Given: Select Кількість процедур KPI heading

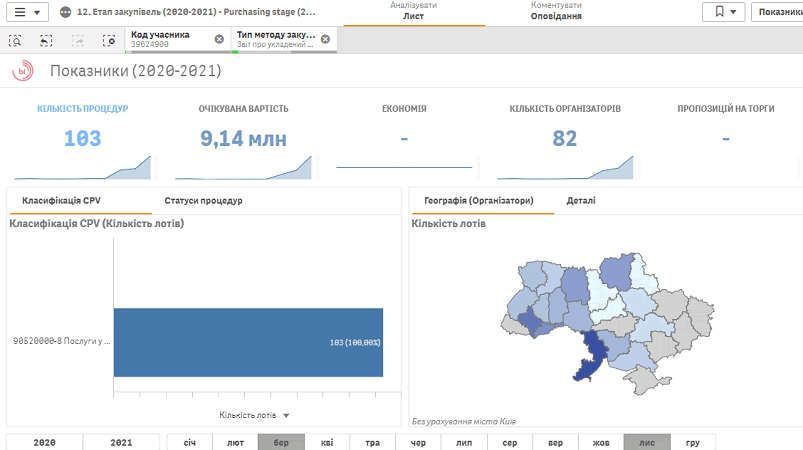Looking at the screenshot, I should click(x=82, y=109).
